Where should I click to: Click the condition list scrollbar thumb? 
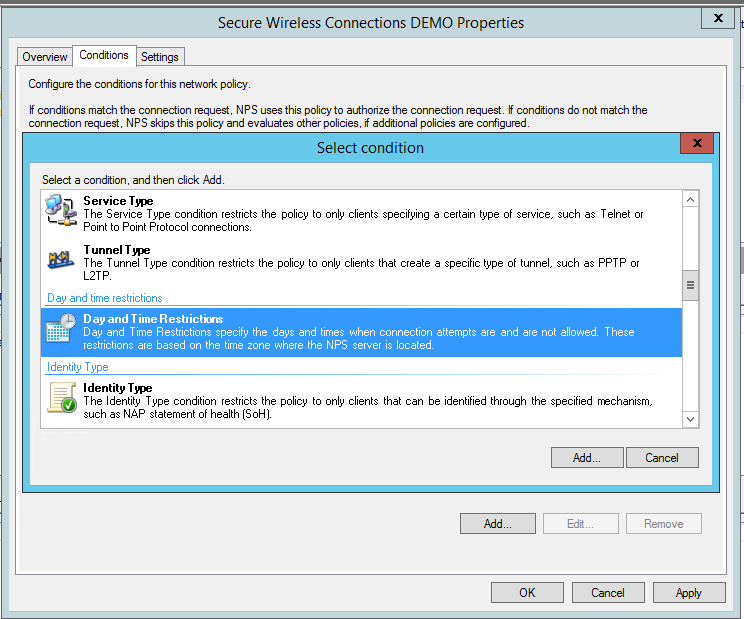click(689, 286)
